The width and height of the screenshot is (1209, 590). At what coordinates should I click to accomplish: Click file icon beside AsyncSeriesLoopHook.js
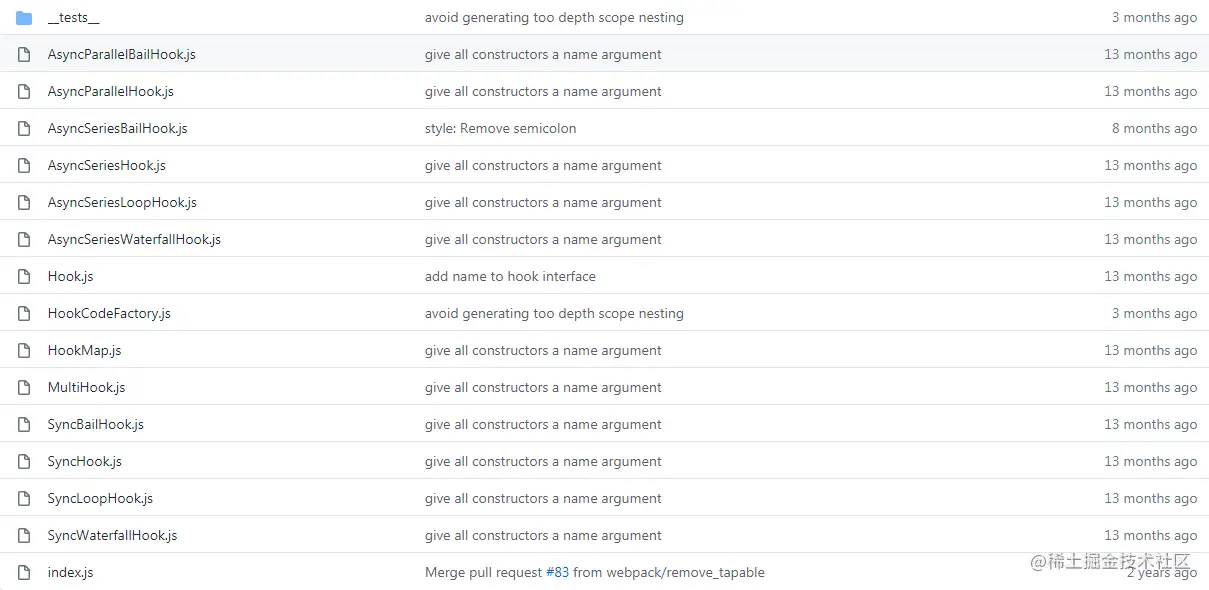pyautogui.click(x=24, y=203)
